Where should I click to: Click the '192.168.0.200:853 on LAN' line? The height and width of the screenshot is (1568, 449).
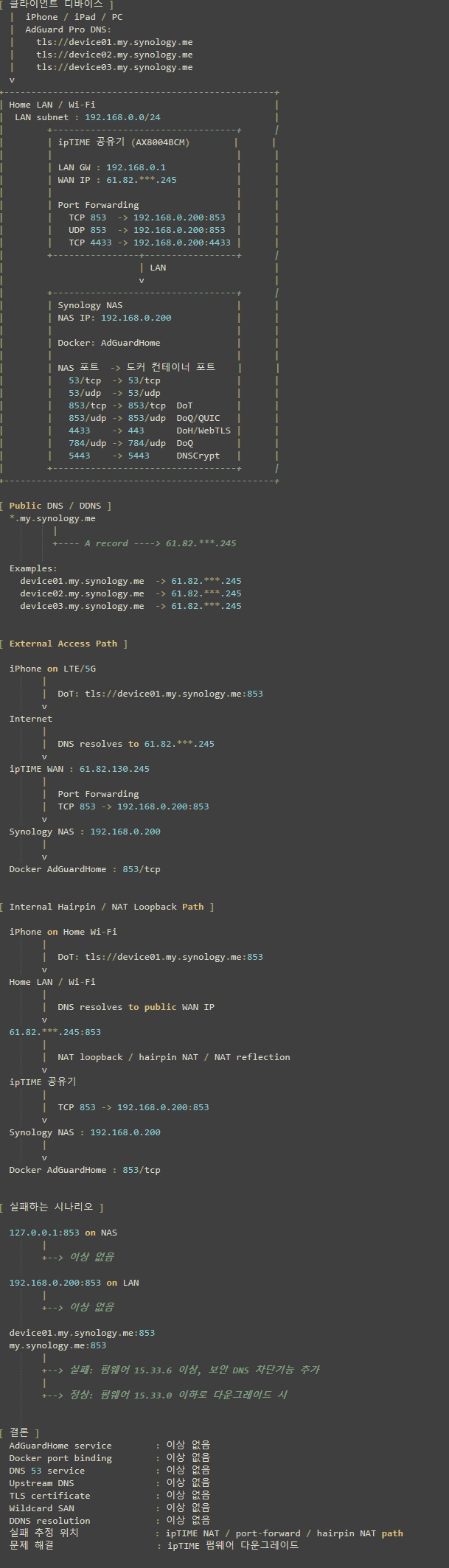click(x=74, y=1283)
